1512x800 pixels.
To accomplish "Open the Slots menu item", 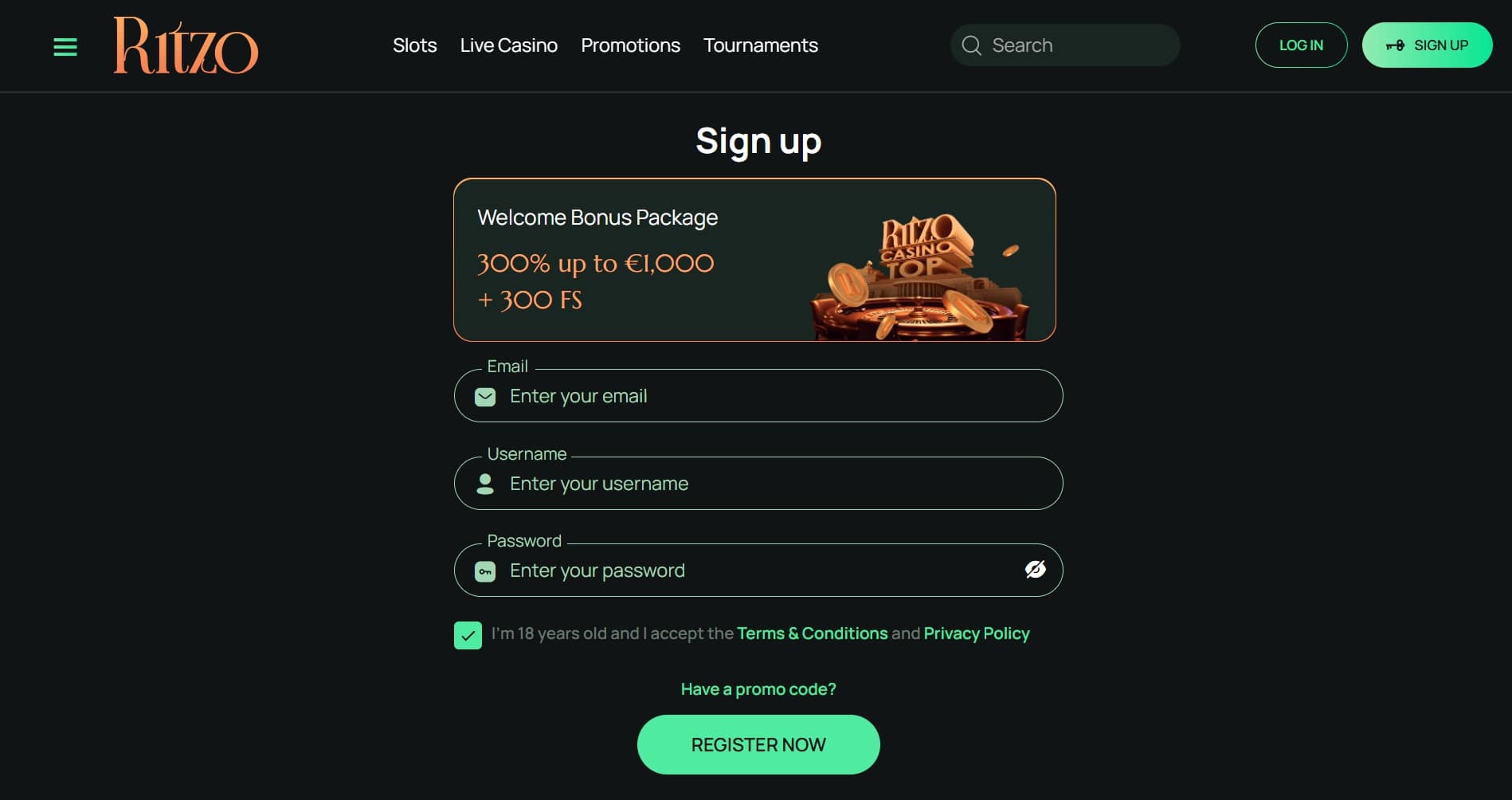I will pyautogui.click(x=414, y=45).
